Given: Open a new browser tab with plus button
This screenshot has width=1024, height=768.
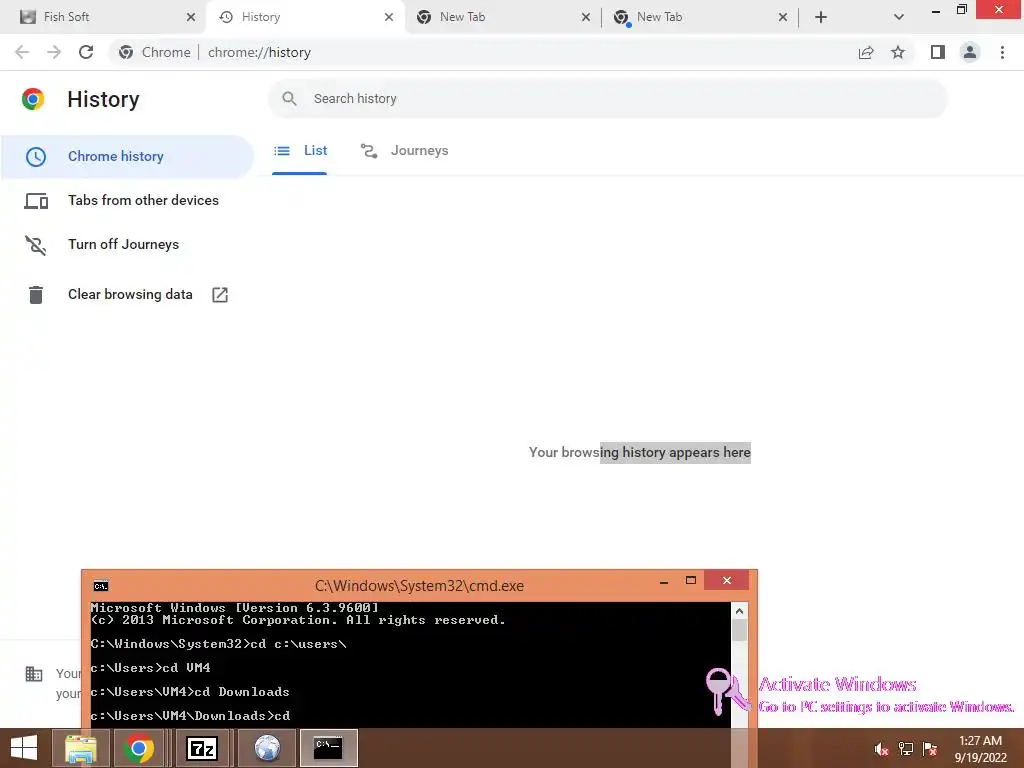Looking at the screenshot, I should [821, 17].
